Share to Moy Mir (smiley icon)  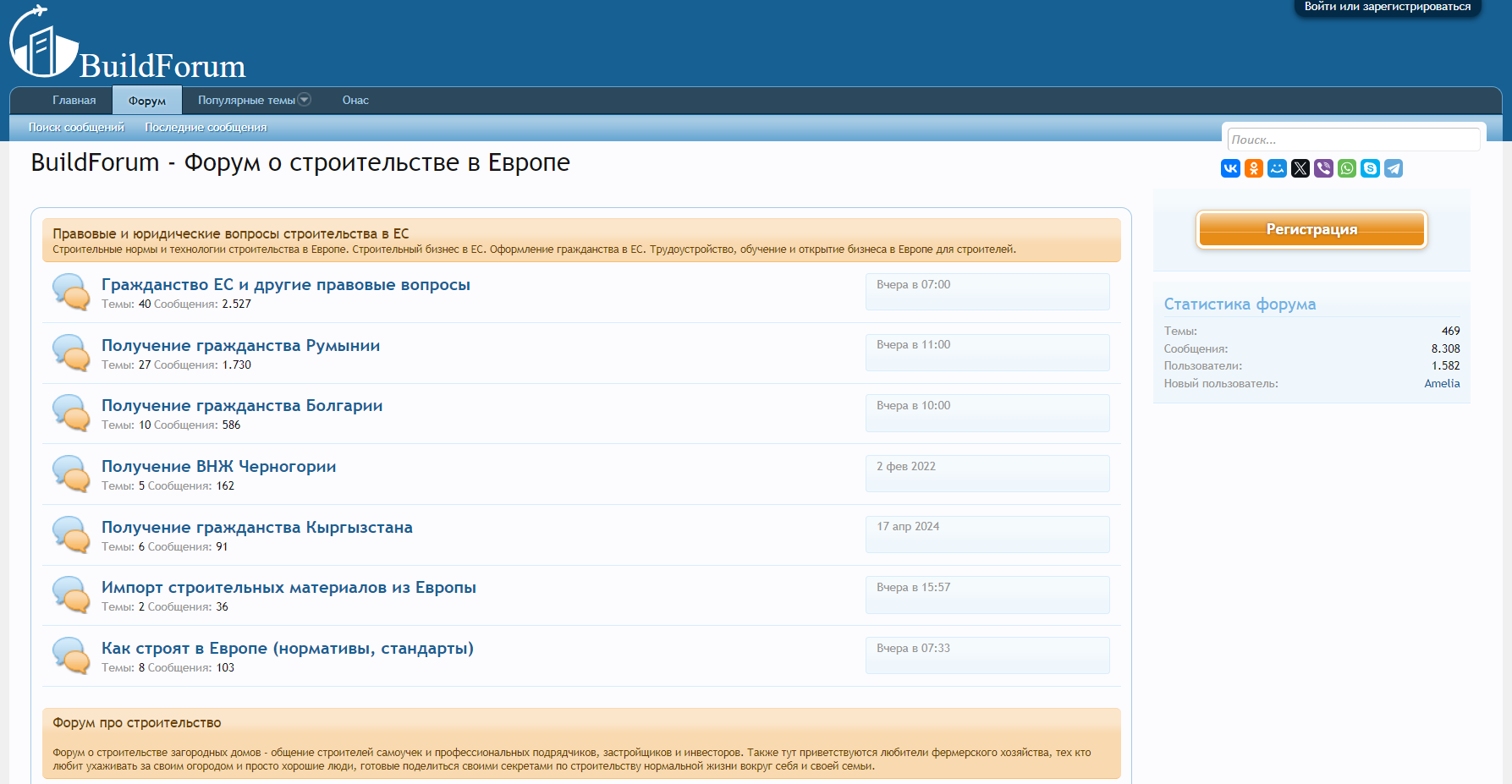tap(1277, 168)
